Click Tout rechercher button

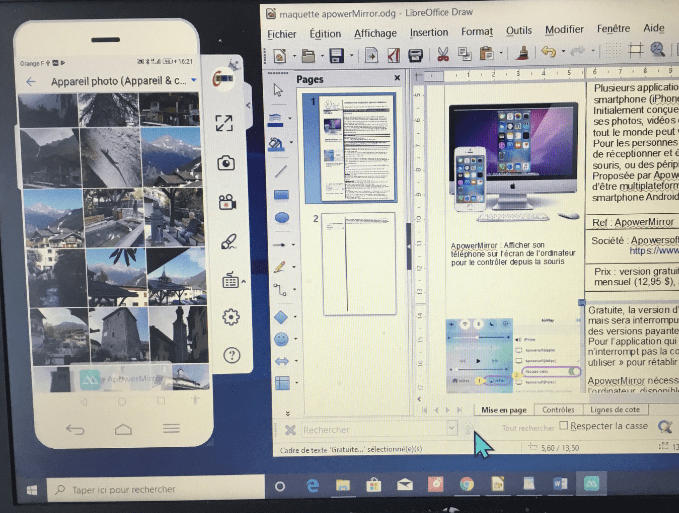pyautogui.click(x=527, y=428)
